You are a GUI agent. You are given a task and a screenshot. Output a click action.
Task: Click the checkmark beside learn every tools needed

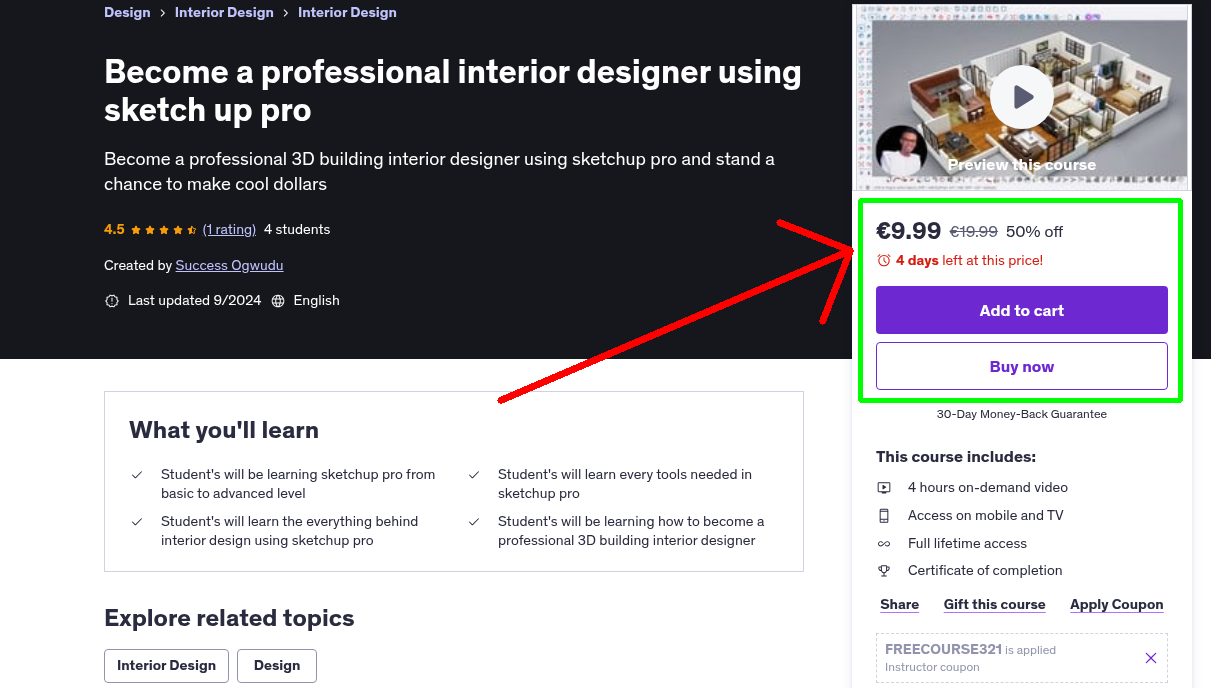474,475
